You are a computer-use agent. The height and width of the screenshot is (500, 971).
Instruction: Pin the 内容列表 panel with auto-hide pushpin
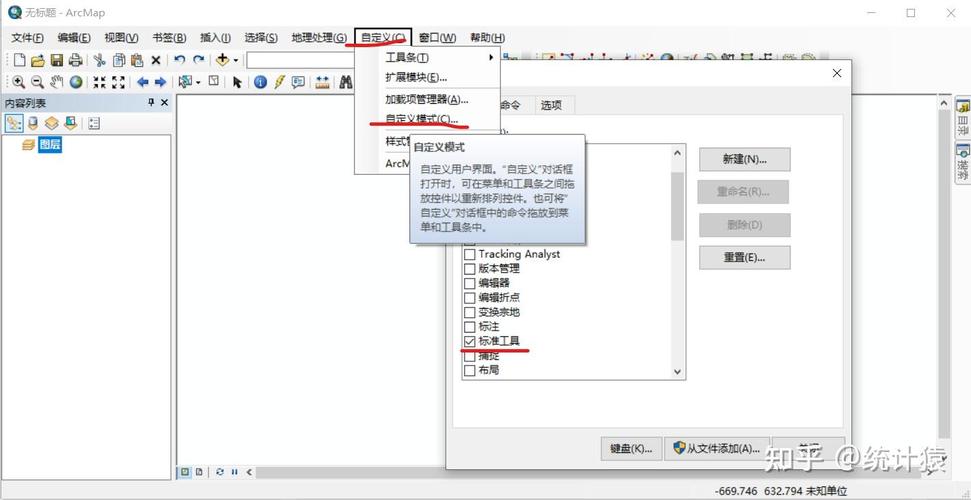[x=150, y=103]
